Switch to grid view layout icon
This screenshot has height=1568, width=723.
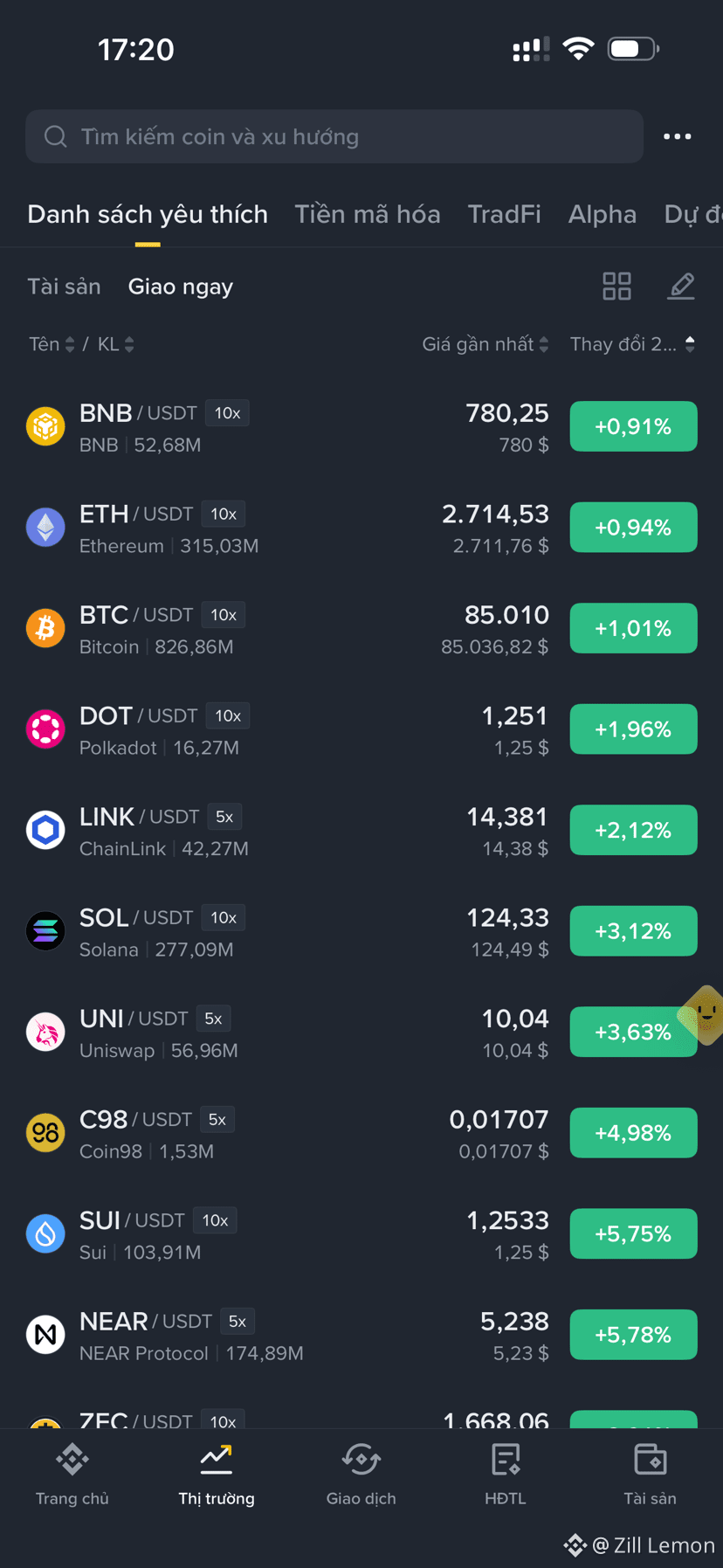616,286
